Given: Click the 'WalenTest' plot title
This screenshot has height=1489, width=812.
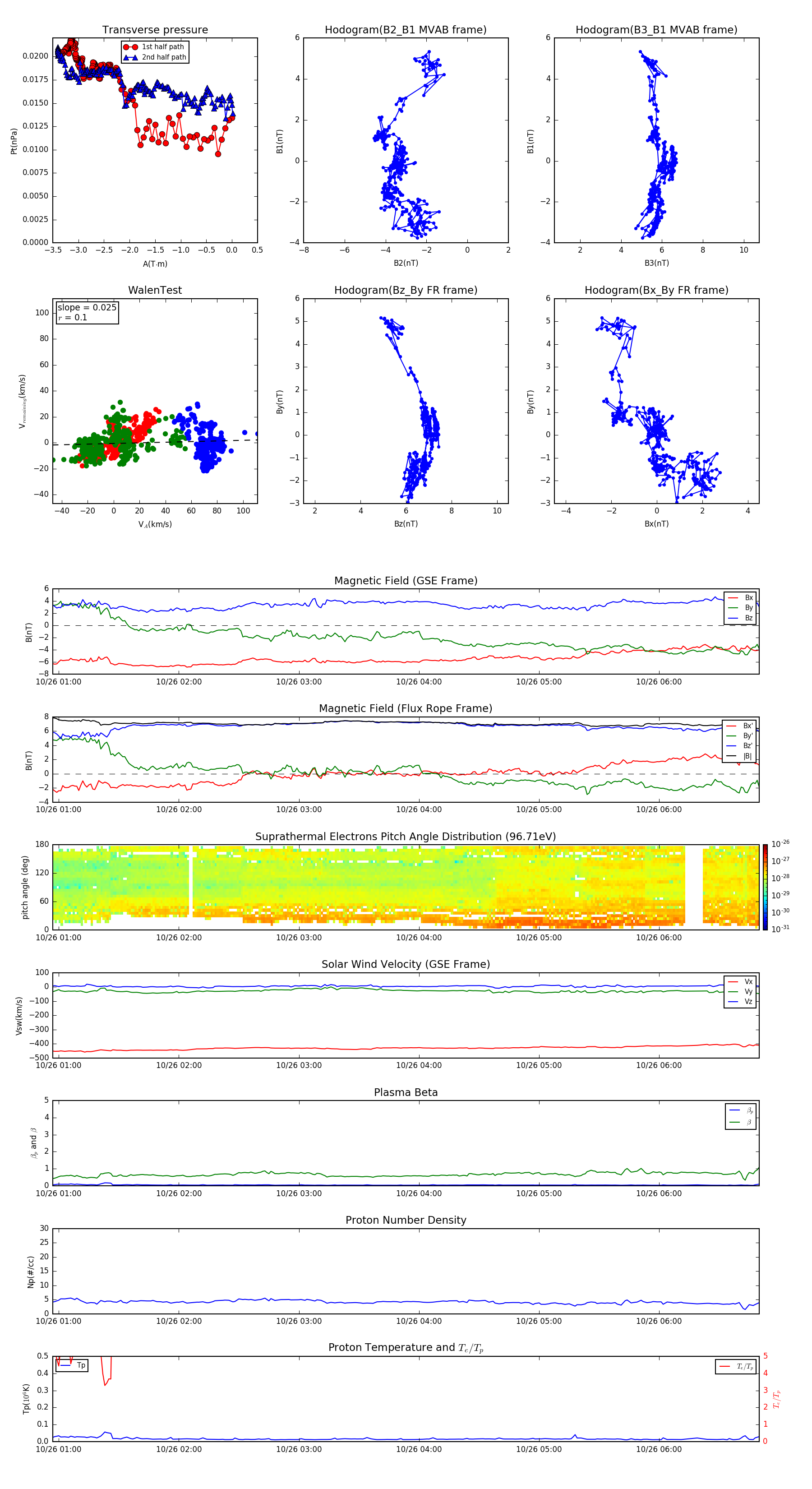Looking at the screenshot, I should (155, 290).
